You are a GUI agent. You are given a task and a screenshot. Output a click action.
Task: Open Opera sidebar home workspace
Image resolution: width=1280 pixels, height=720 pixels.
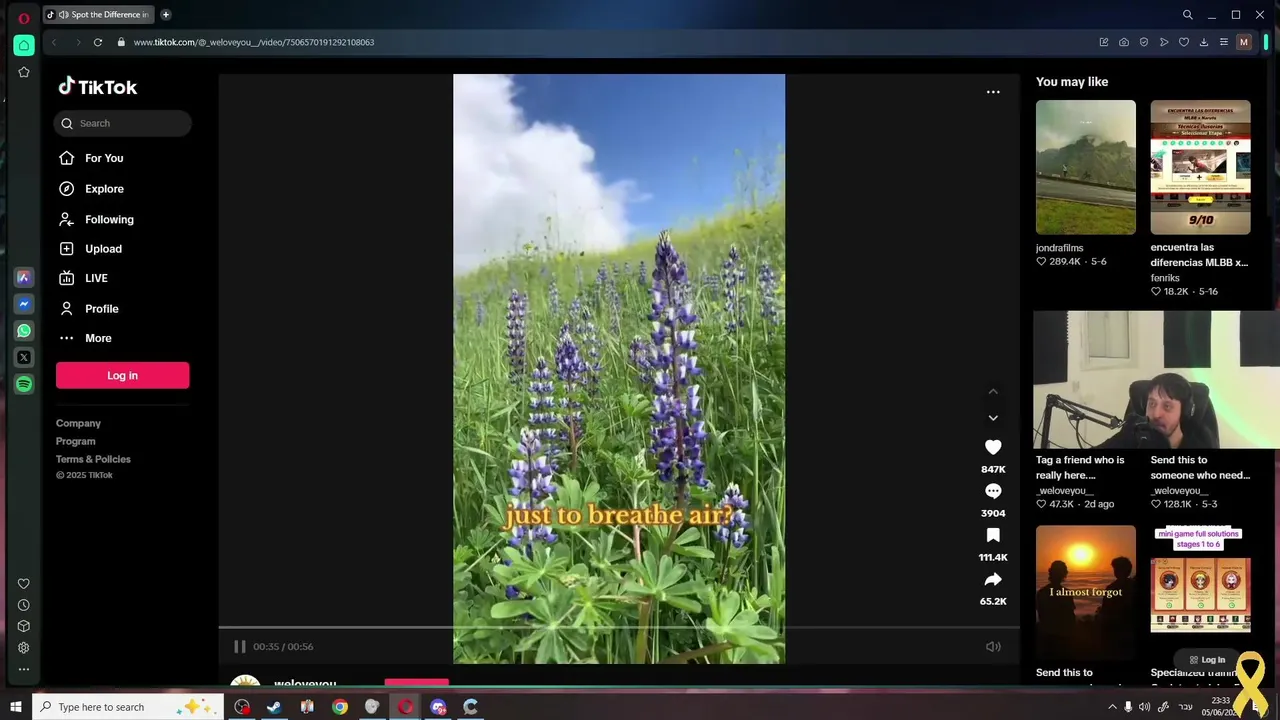[x=24, y=45]
